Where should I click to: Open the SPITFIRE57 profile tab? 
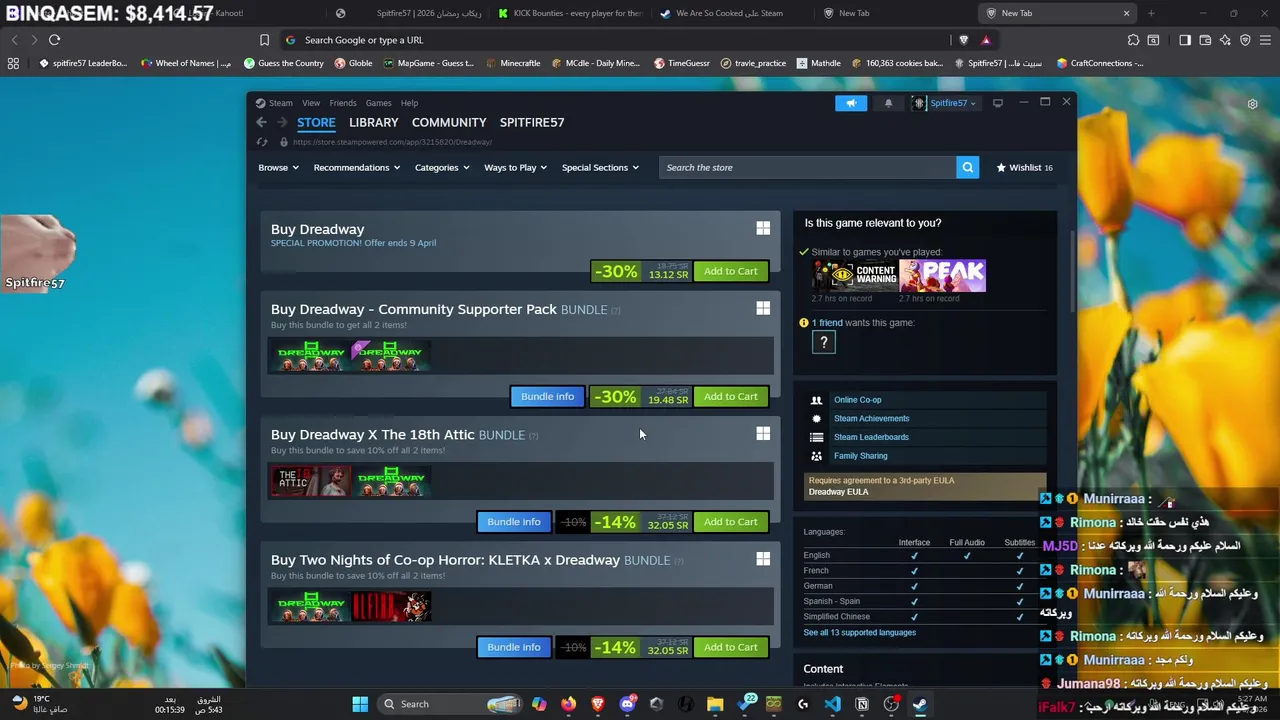[532, 122]
